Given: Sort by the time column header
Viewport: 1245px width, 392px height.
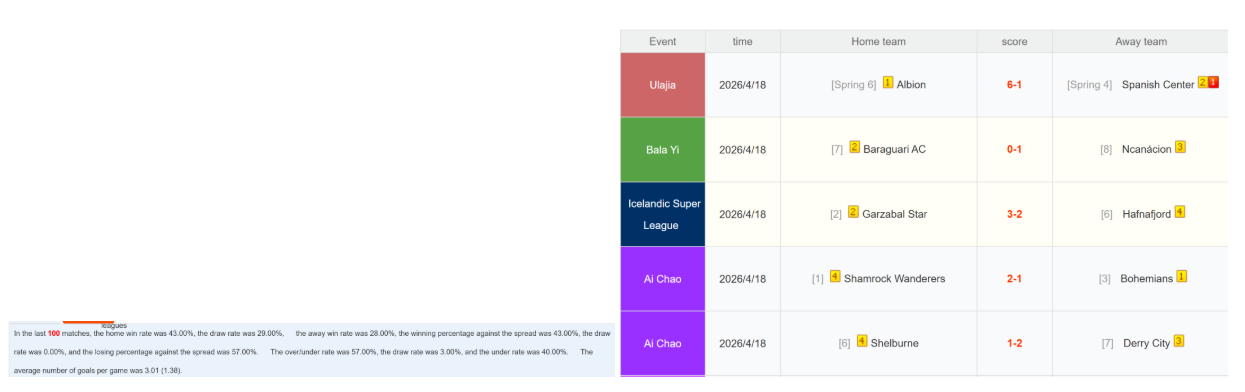Looking at the screenshot, I should point(743,41).
